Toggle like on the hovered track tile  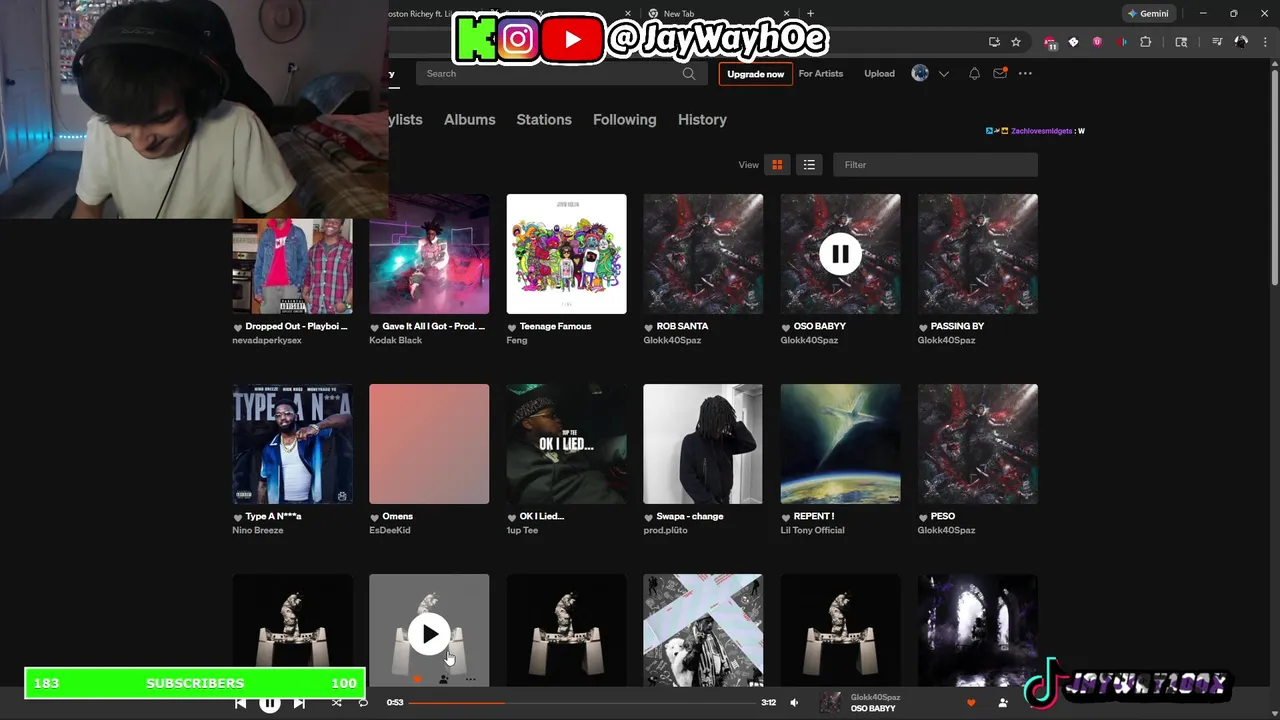(417, 680)
